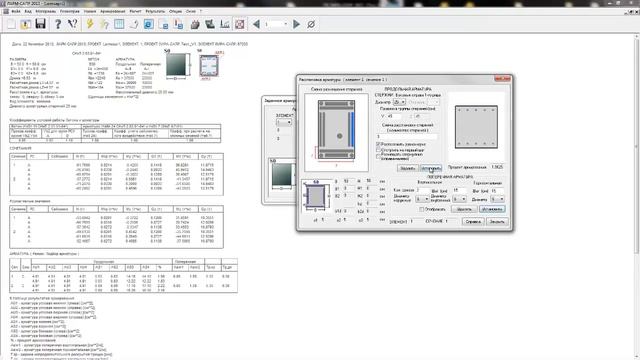640x360 pixels.
Task: Open the 'Файл' menu
Action: 16,11
